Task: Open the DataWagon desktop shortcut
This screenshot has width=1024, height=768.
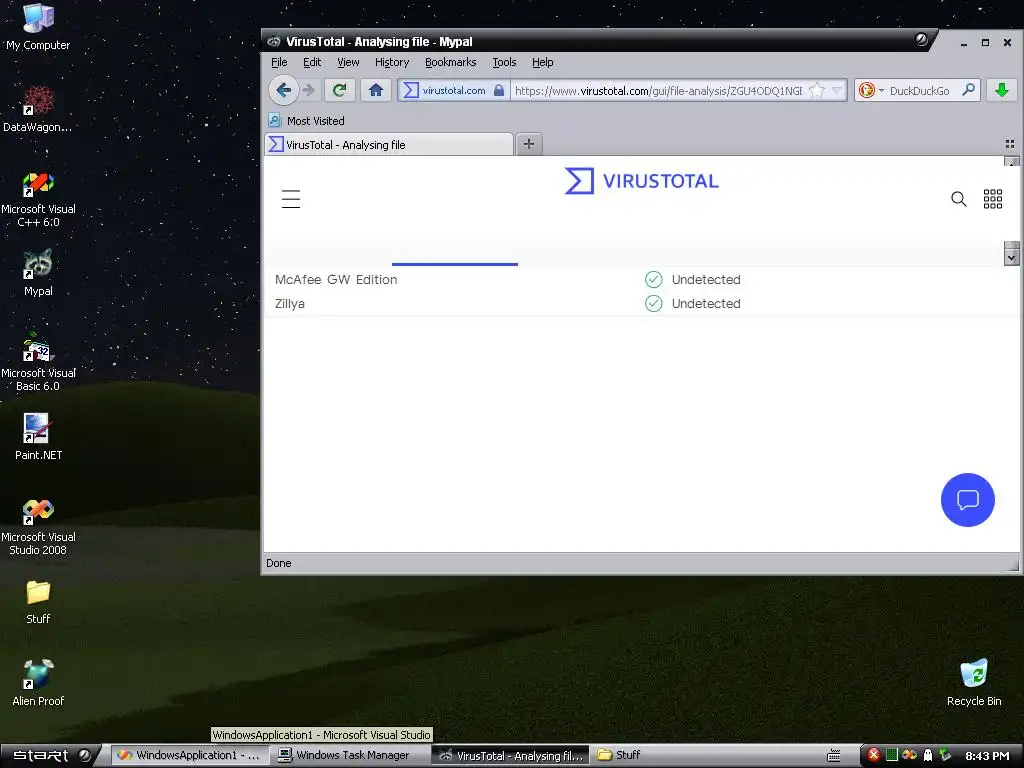Action: pyautogui.click(x=38, y=109)
